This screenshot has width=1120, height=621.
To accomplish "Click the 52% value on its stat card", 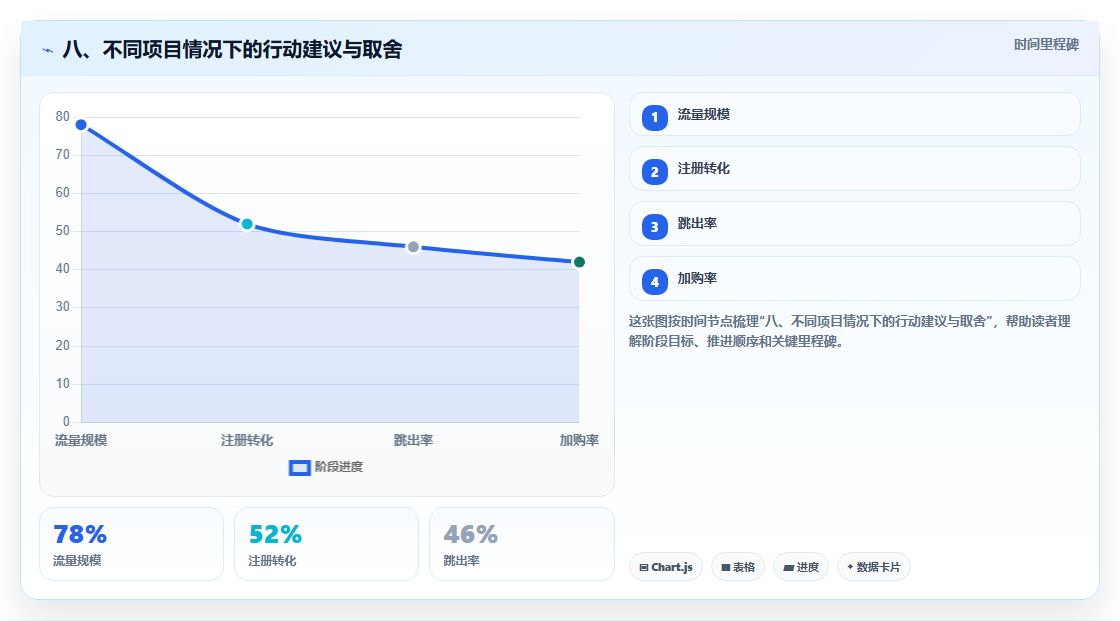I will click(x=275, y=535).
